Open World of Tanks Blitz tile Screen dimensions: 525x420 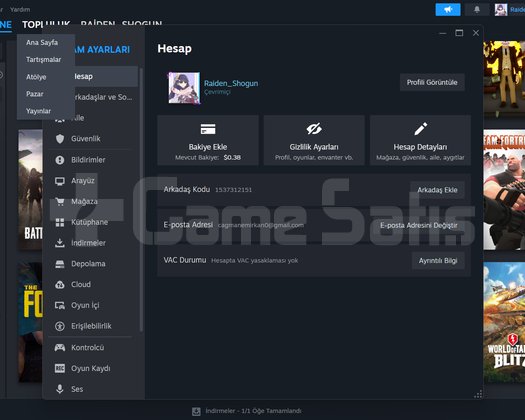click(504, 323)
